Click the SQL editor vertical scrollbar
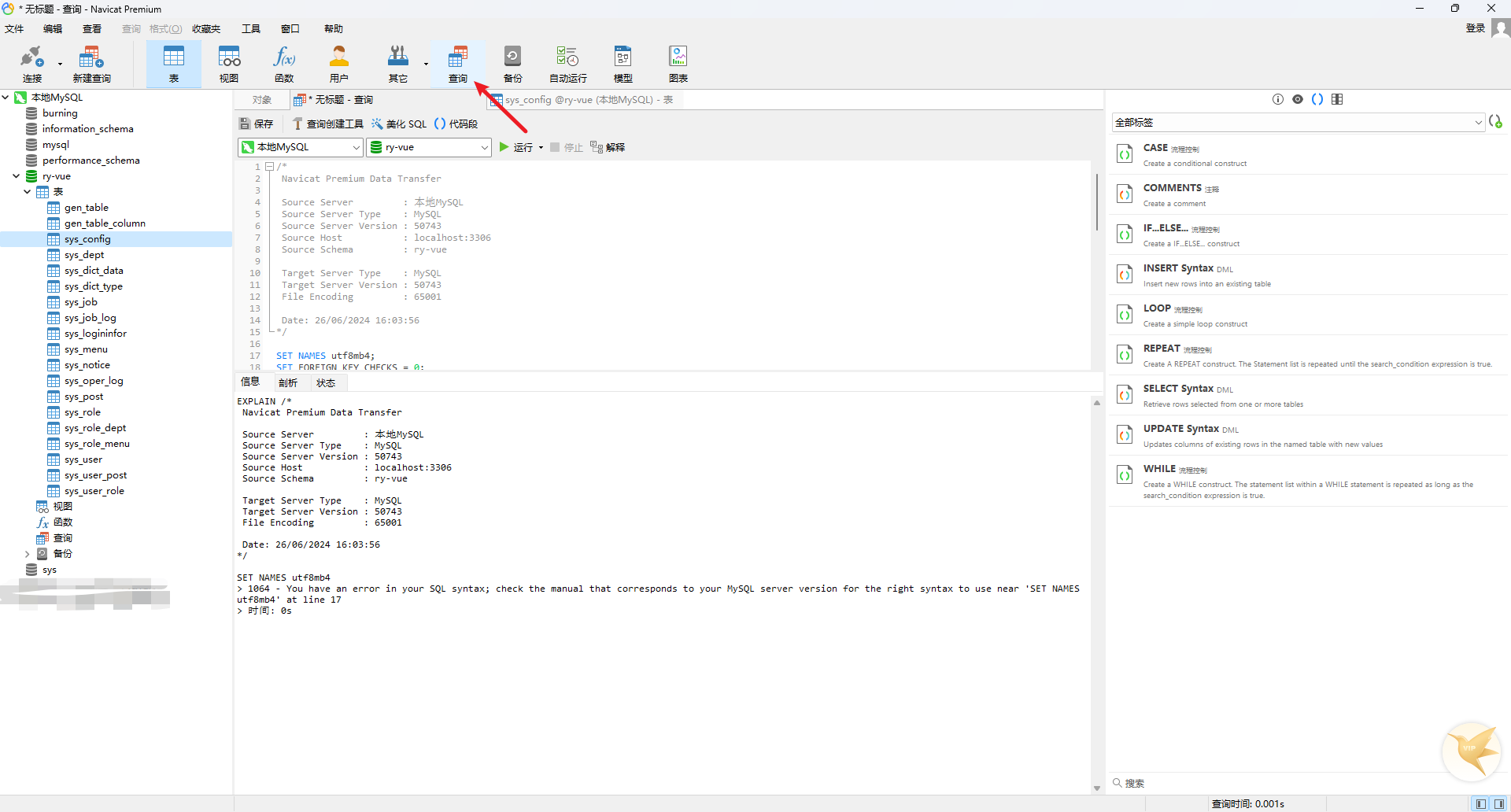 (1096, 202)
